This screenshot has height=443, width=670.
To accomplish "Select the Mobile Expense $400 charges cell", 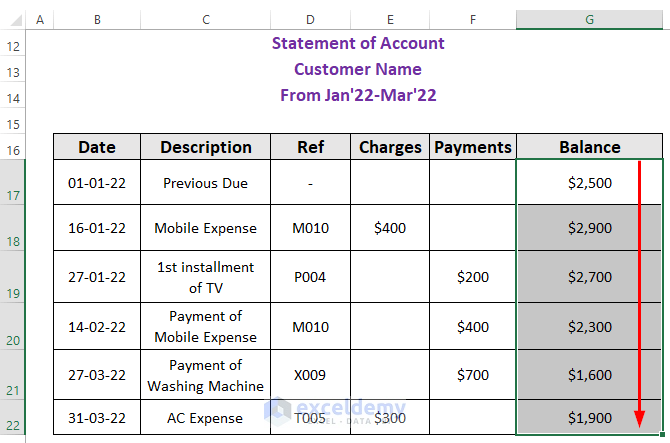I will coord(390,228).
